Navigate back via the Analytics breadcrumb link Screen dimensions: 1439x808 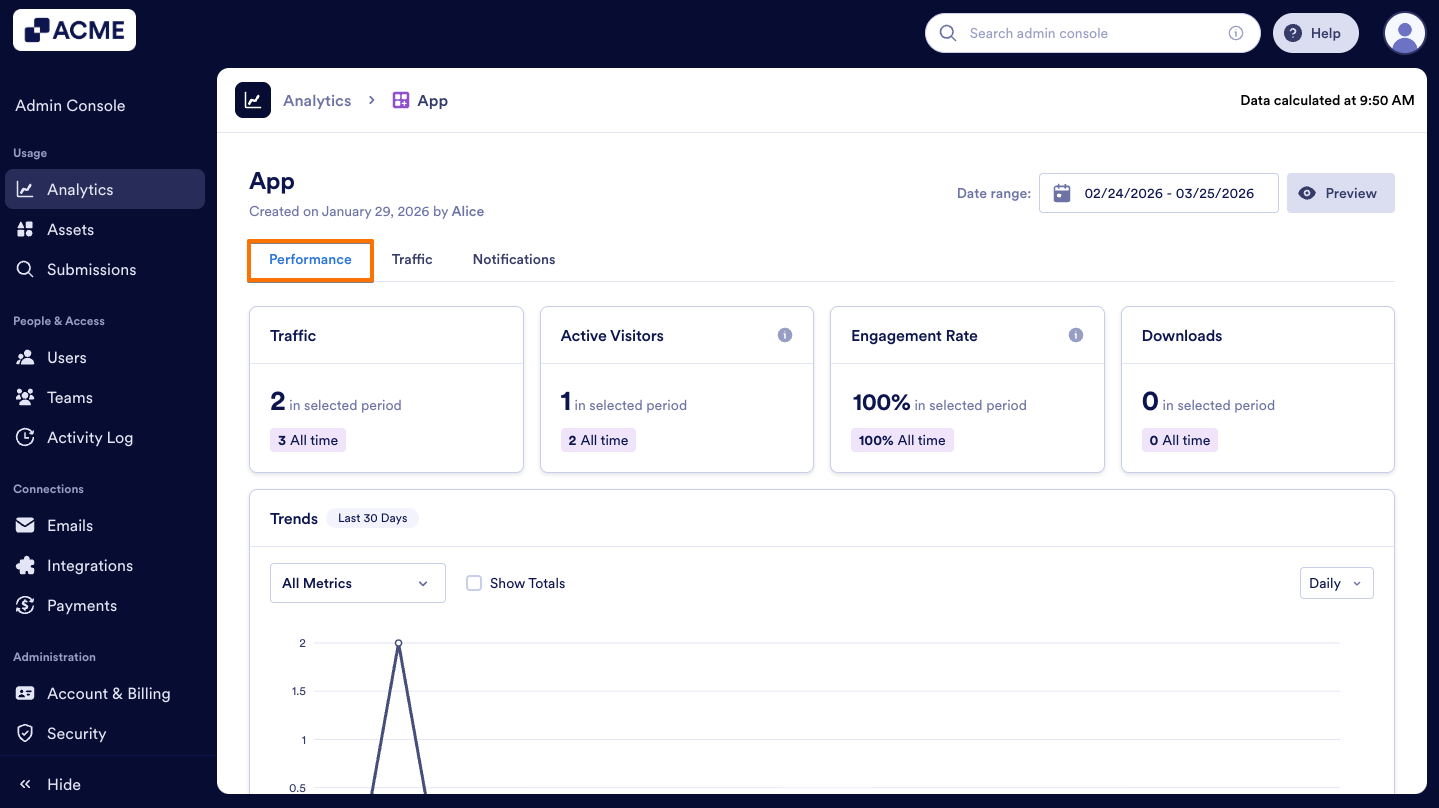tap(316, 100)
